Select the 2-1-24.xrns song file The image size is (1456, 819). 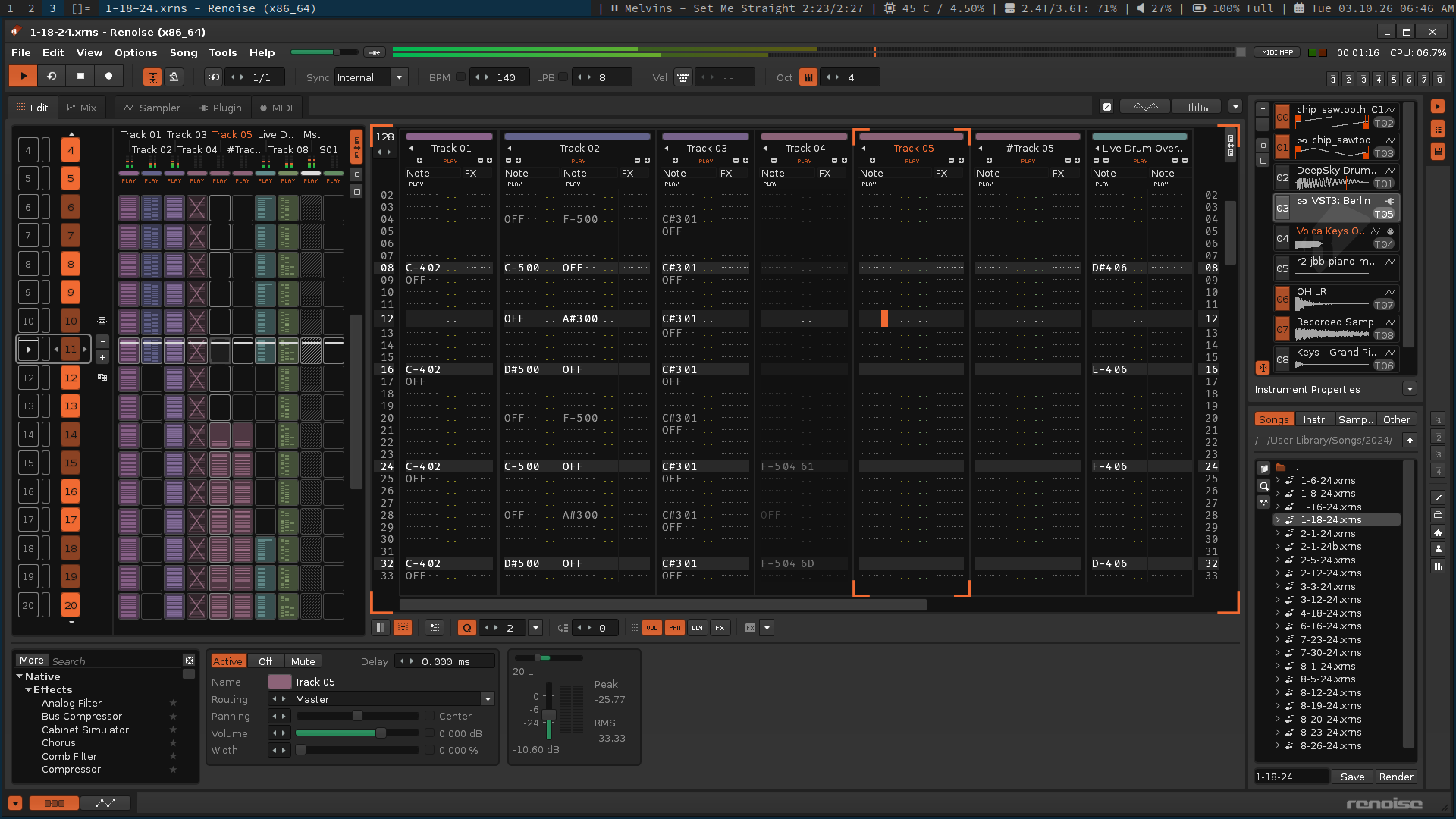point(1327,533)
